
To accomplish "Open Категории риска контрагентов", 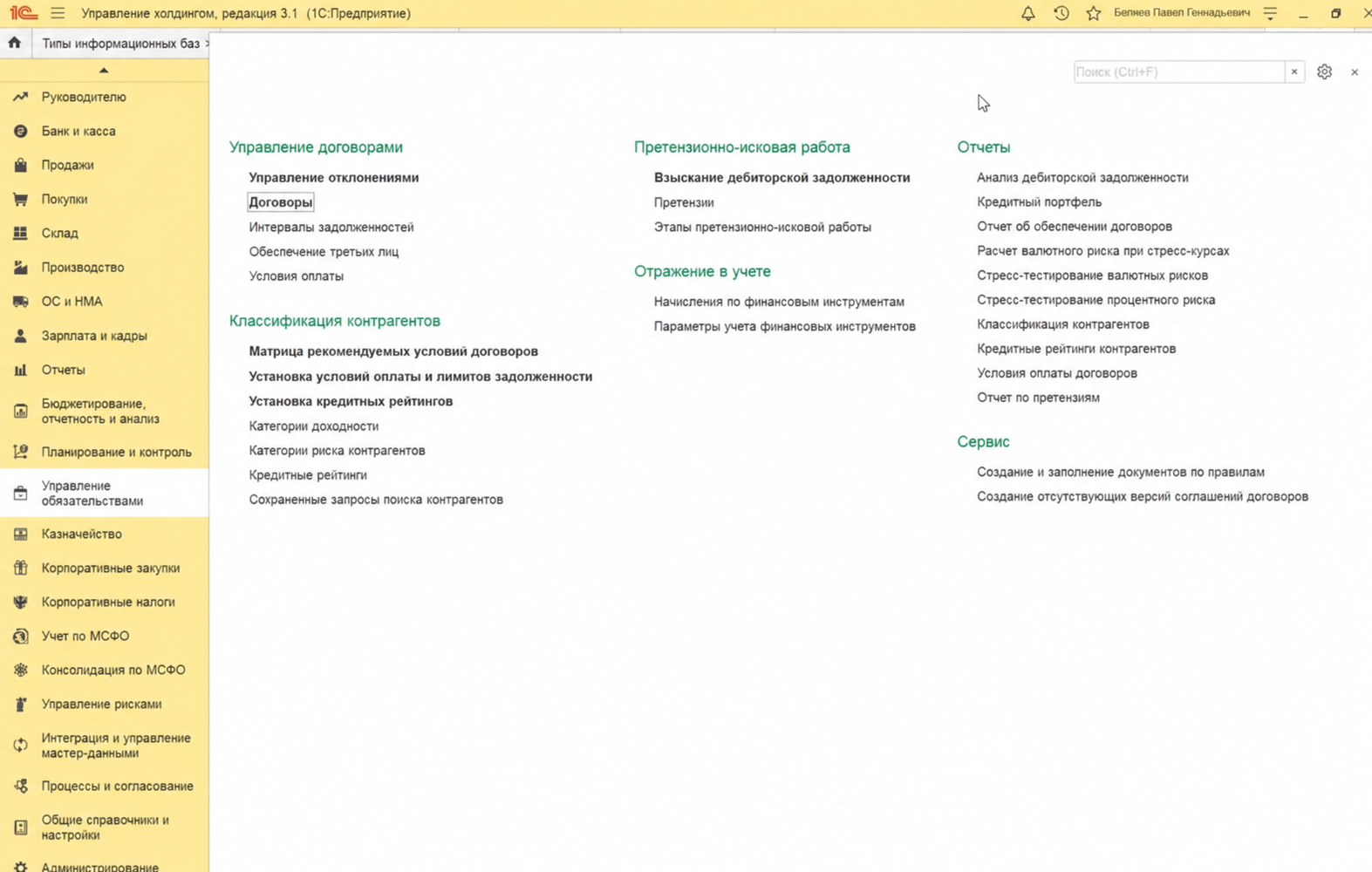I will click(337, 450).
